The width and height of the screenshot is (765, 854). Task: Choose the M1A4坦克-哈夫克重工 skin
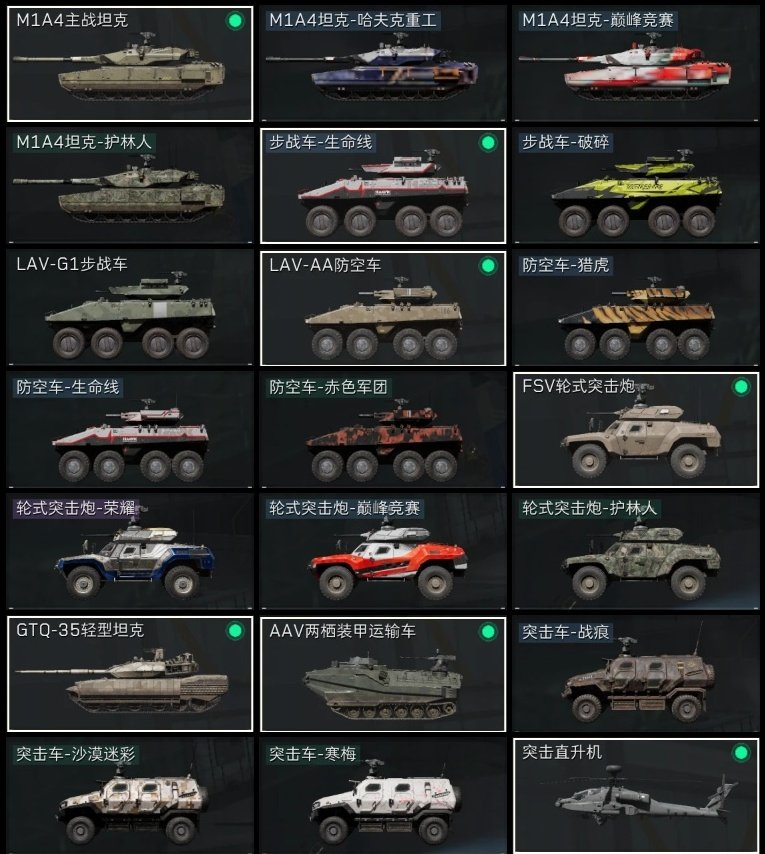(383, 64)
